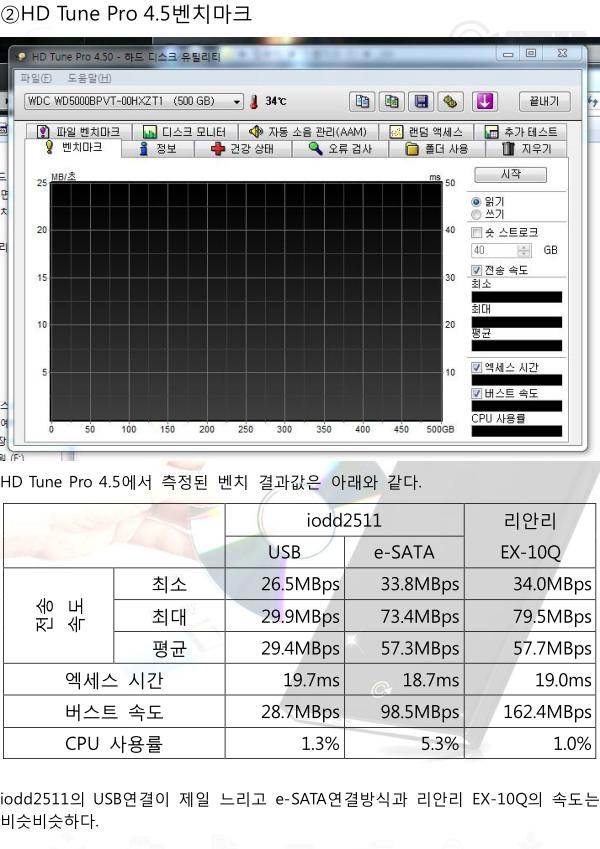600x849 pixels.
Task: Select the 읽기 radio button
Action: [x=476, y=201]
